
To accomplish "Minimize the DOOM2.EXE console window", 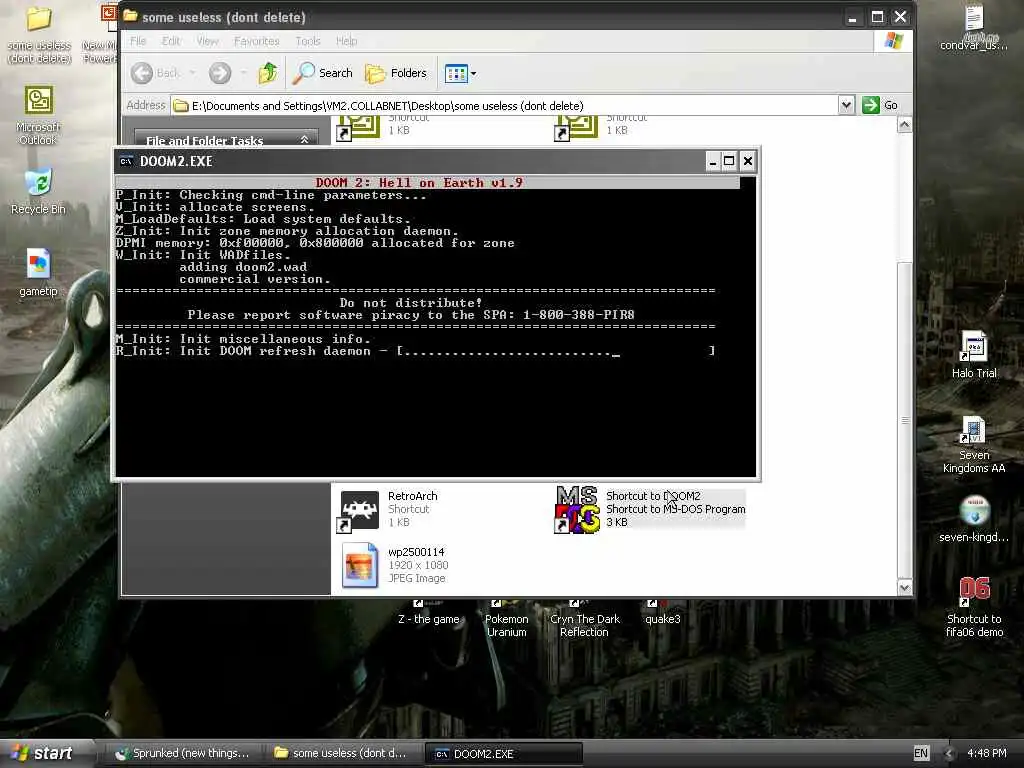I will click(x=712, y=161).
